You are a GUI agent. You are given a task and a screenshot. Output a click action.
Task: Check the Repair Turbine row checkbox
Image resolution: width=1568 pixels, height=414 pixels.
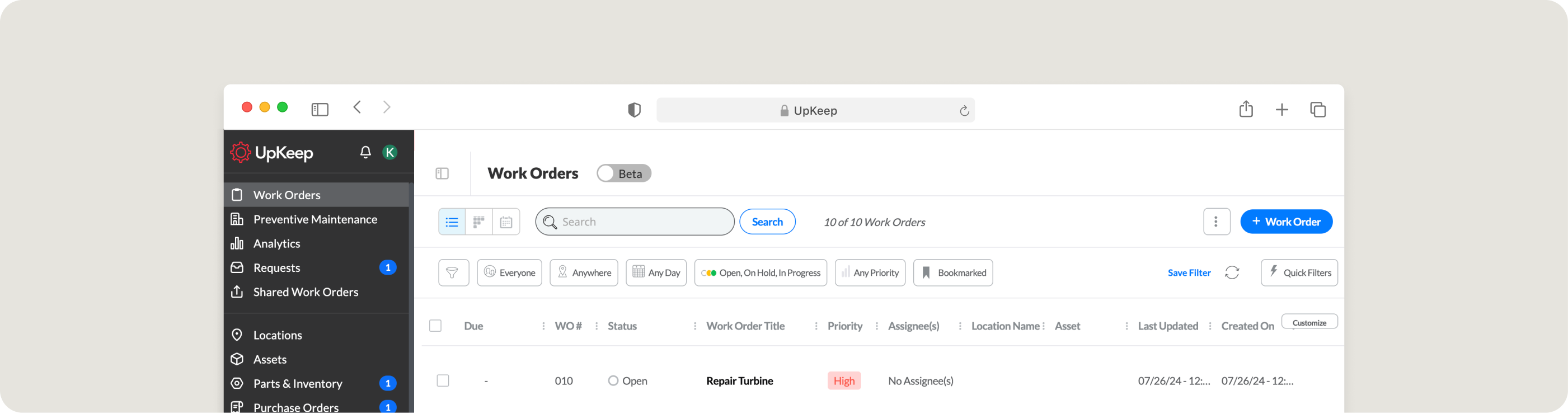[x=443, y=380]
